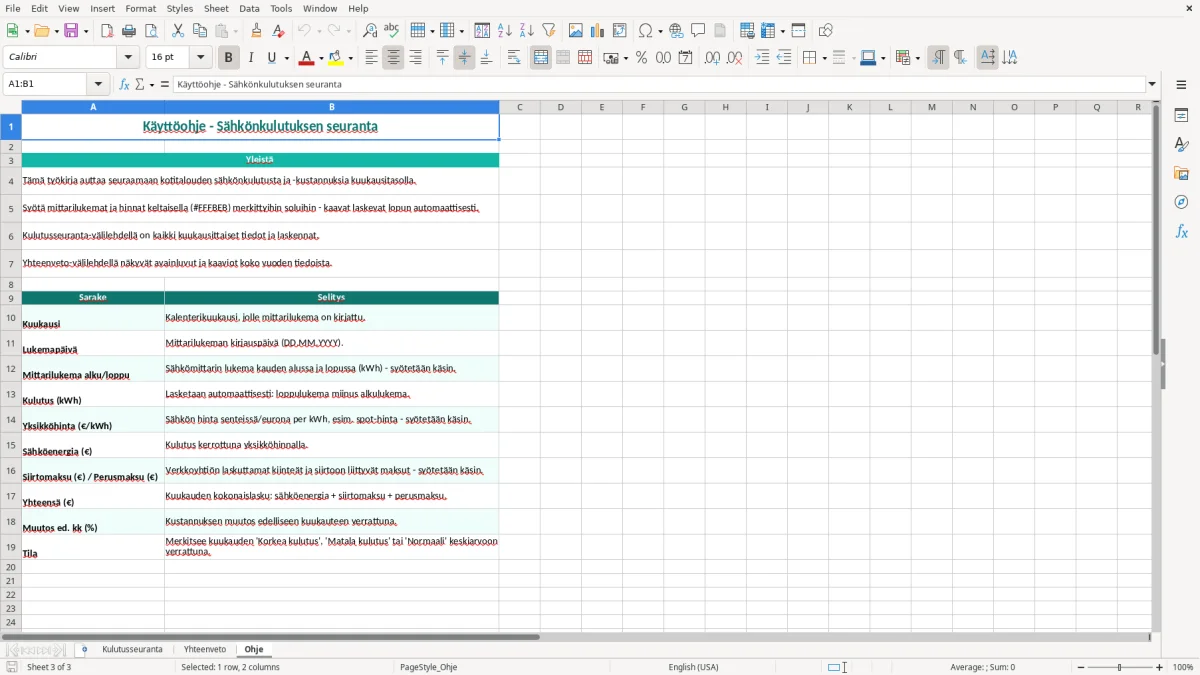Switch to the Yhteenveto sheet tab
1200x675 pixels.
[205, 649]
